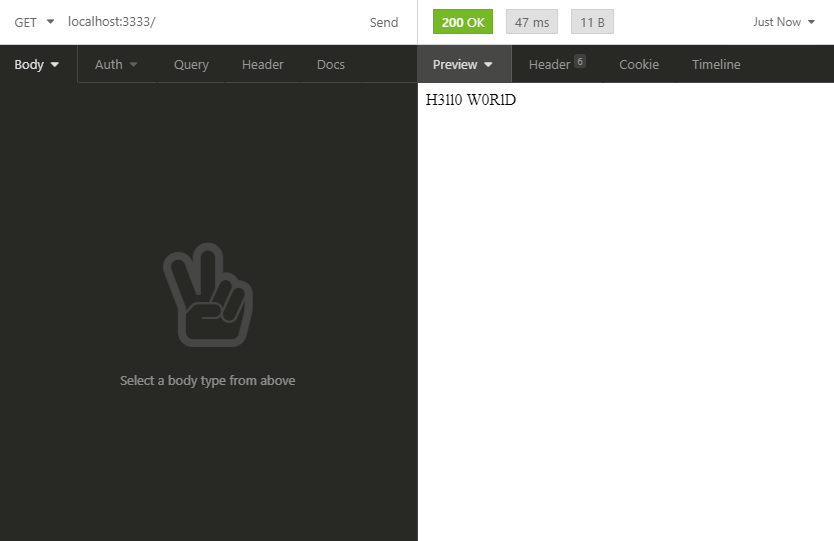Open the GET method dropdown

tap(34, 22)
